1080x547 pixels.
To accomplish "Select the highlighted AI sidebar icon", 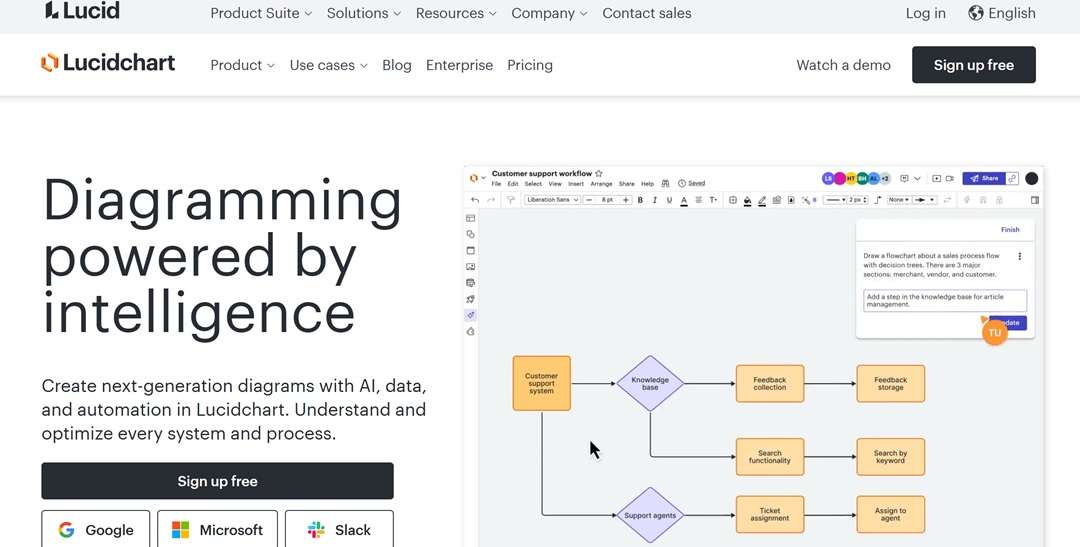I will click(470, 315).
